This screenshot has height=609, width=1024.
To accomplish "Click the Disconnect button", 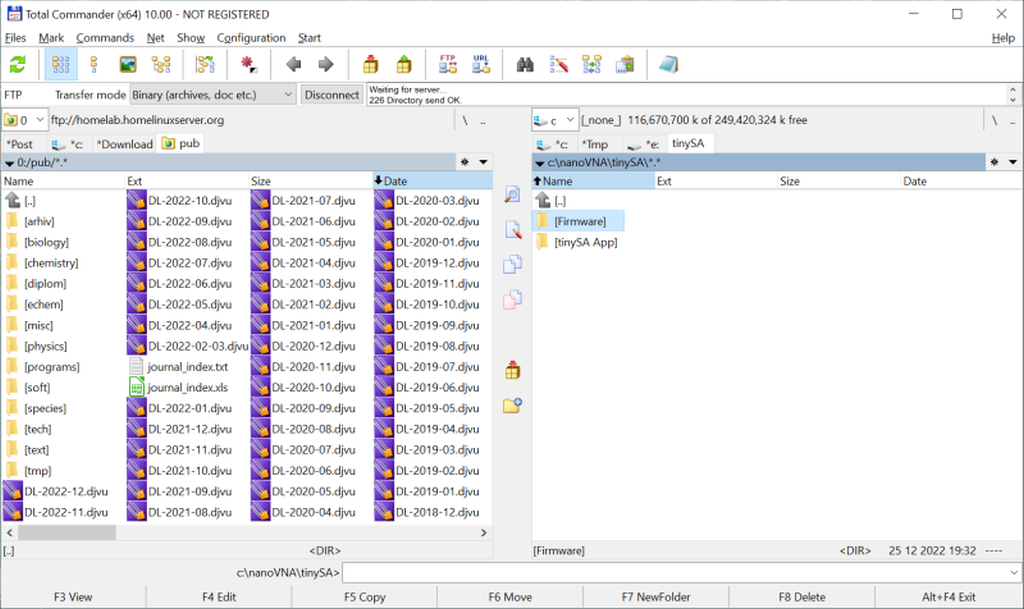I will [332, 95].
